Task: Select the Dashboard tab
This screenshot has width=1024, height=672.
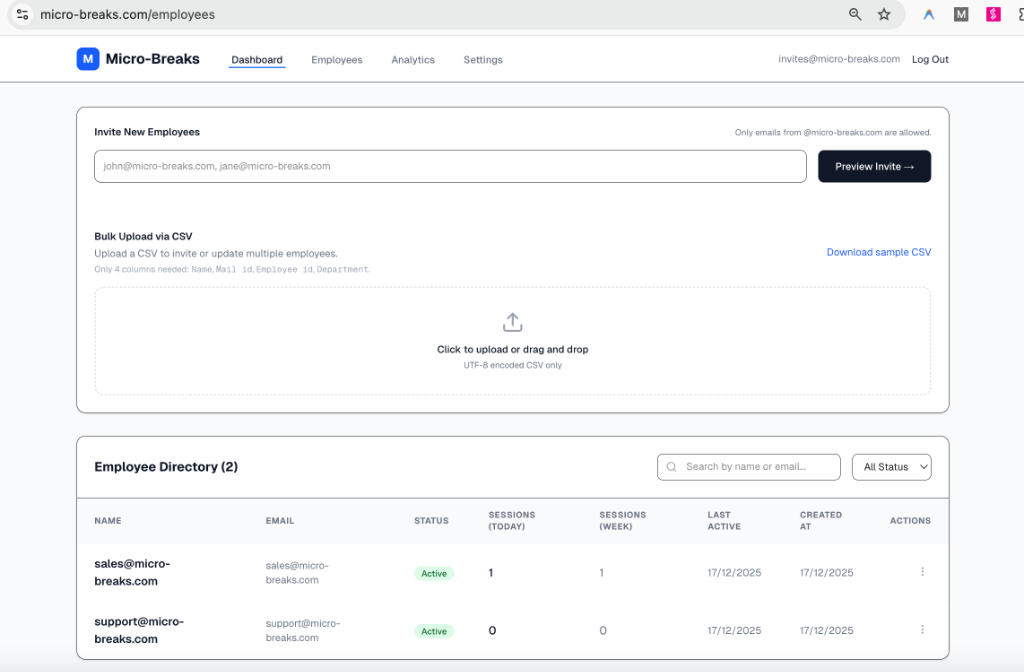Action: pyautogui.click(x=257, y=60)
